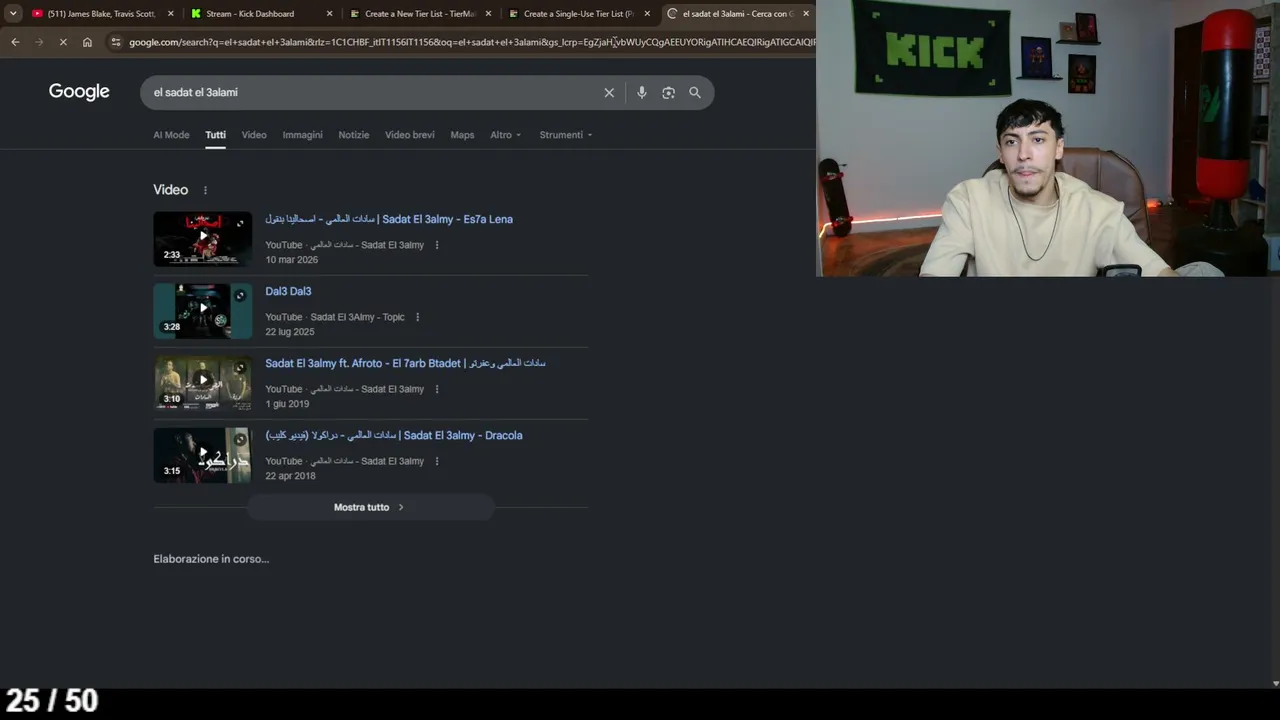Click the browser address bar URL
Viewport: 1280px width, 720px height.
[471, 42]
